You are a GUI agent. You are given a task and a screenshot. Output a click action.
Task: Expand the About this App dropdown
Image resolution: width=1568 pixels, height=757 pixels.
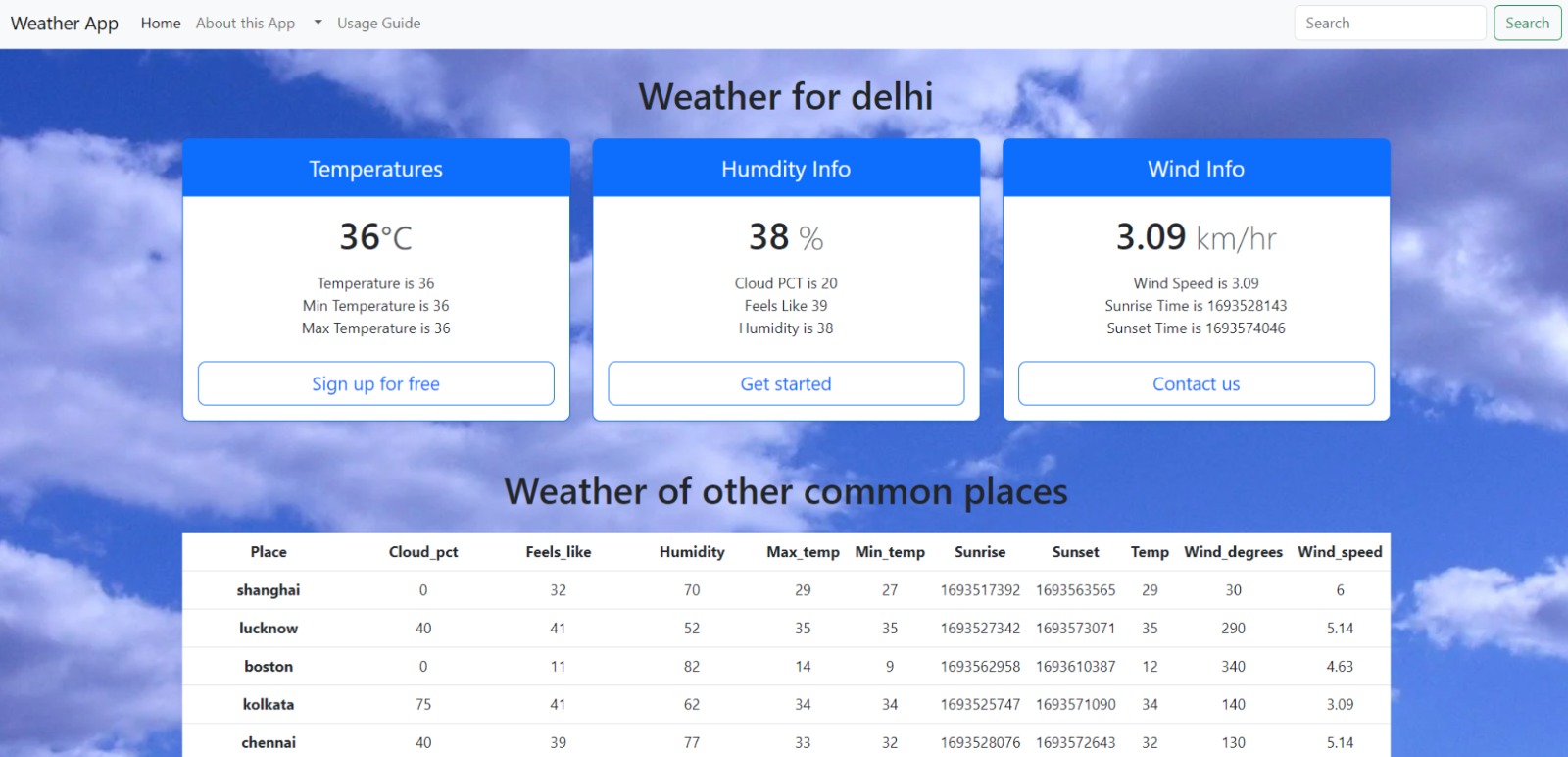pyautogui.click(x=246, y=24)
